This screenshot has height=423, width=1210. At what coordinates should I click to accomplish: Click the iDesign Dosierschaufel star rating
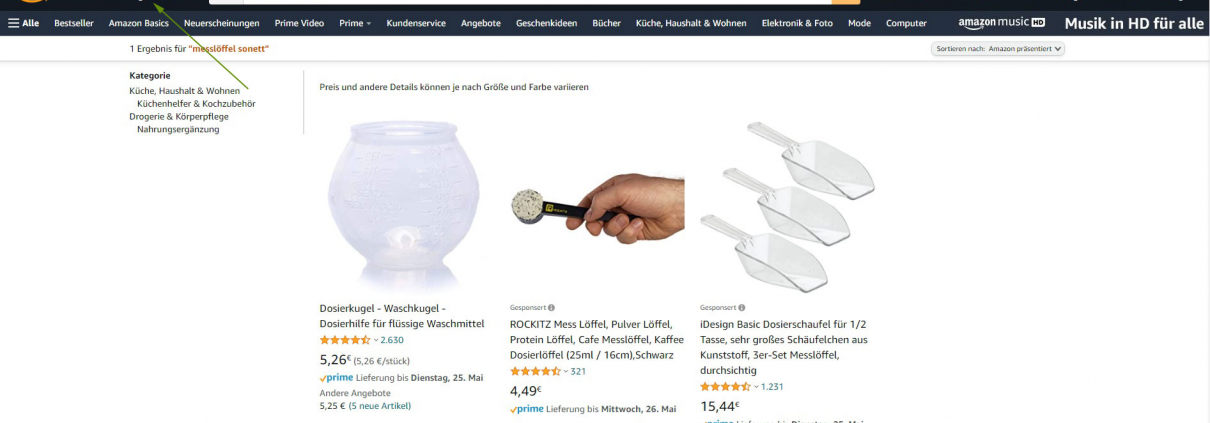click(x=725, y=387)
